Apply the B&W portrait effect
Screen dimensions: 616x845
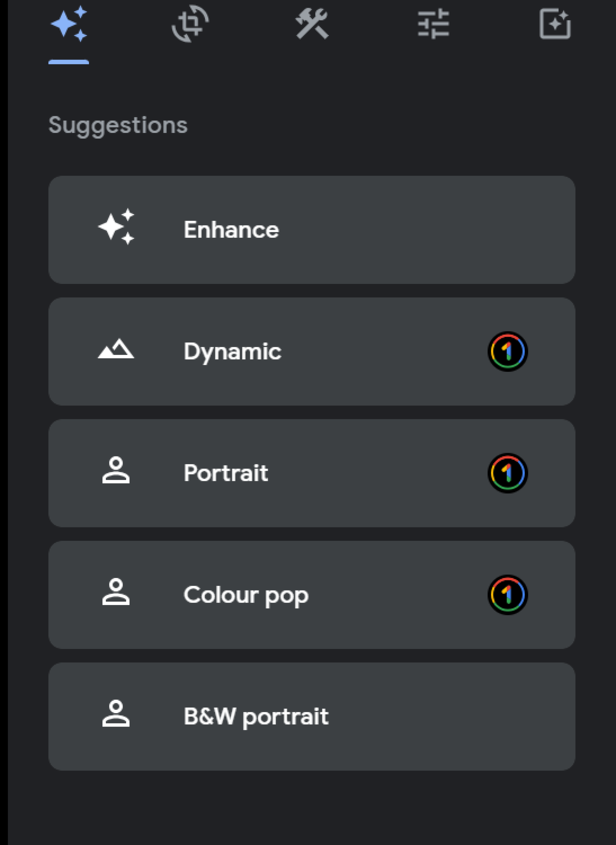[x=311, y=716]
